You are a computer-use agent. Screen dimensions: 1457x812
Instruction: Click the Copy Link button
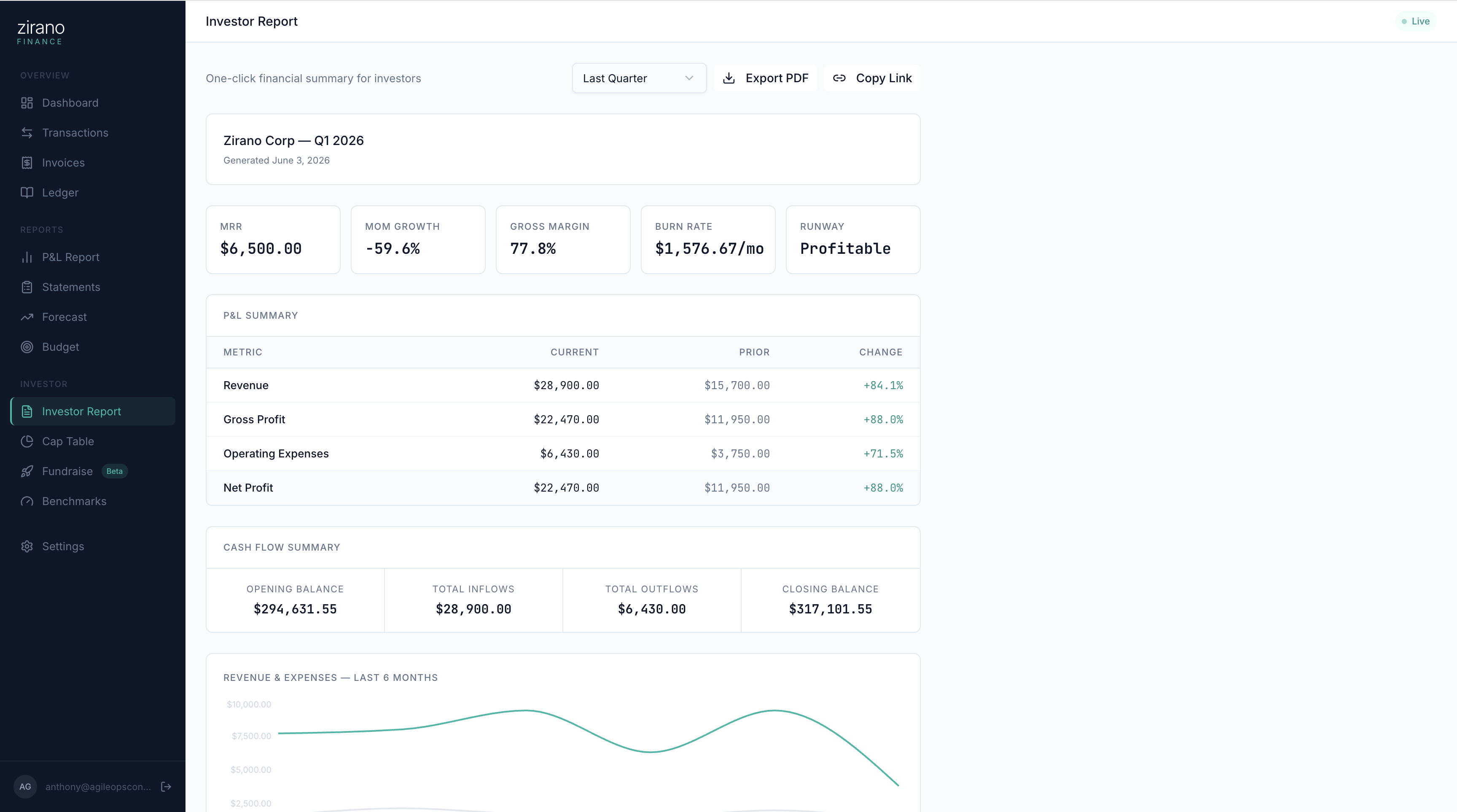[x=872, y=78]
